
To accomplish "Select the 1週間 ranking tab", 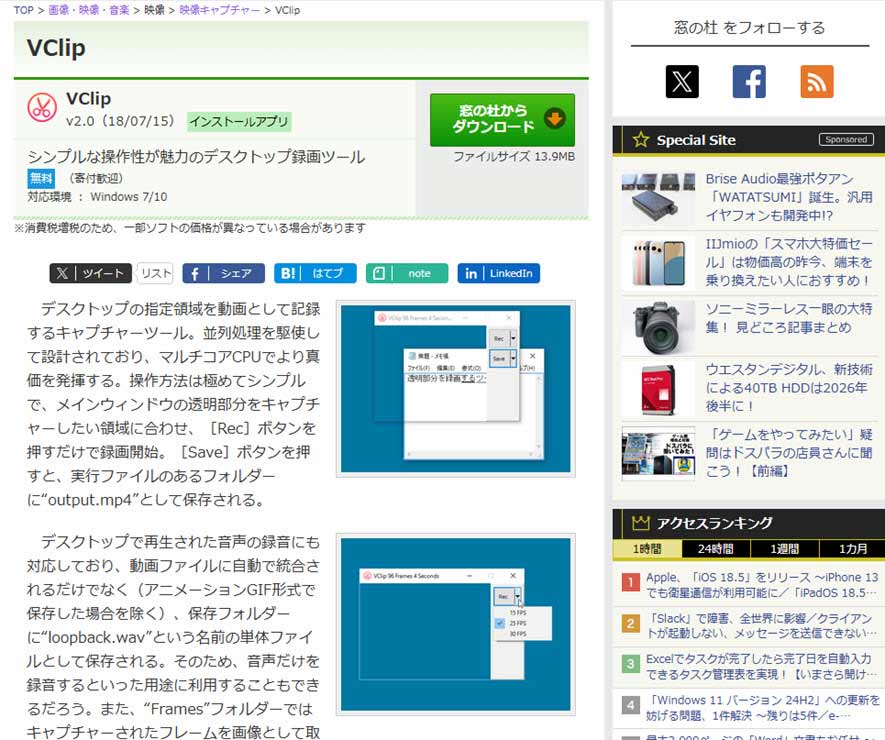I will coord(785,549).
